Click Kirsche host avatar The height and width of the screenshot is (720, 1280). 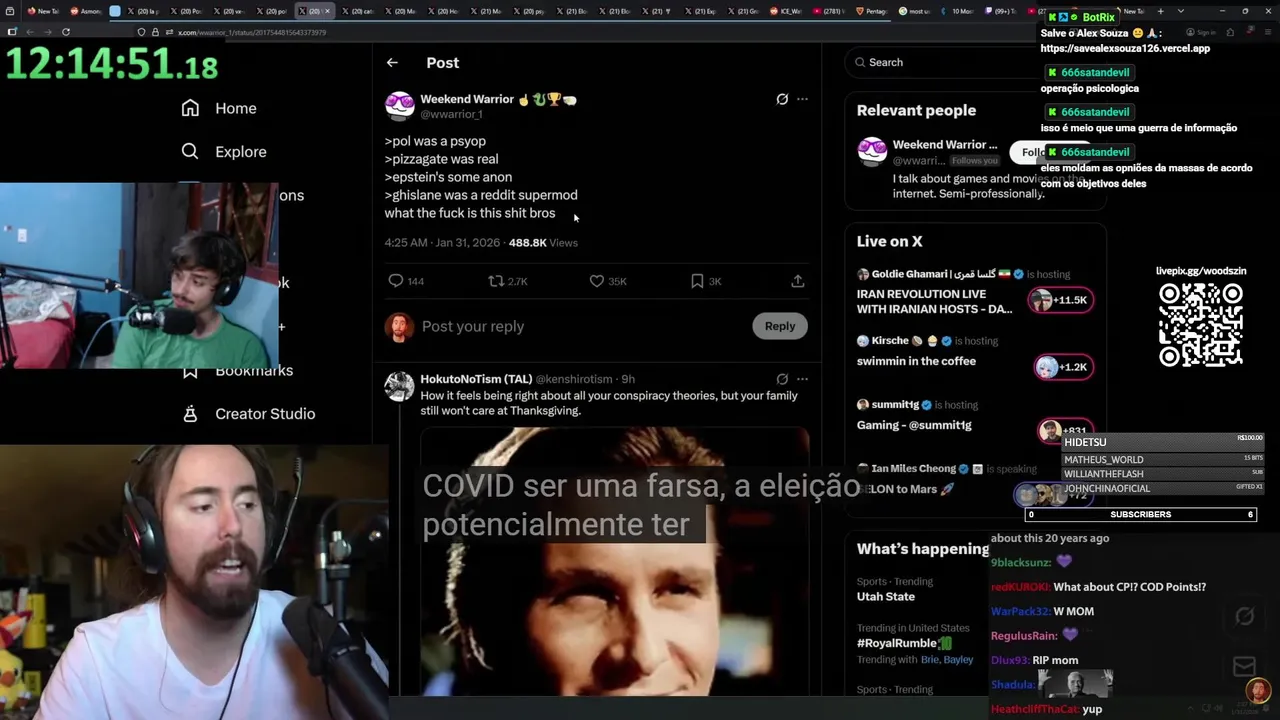[862, 340]
